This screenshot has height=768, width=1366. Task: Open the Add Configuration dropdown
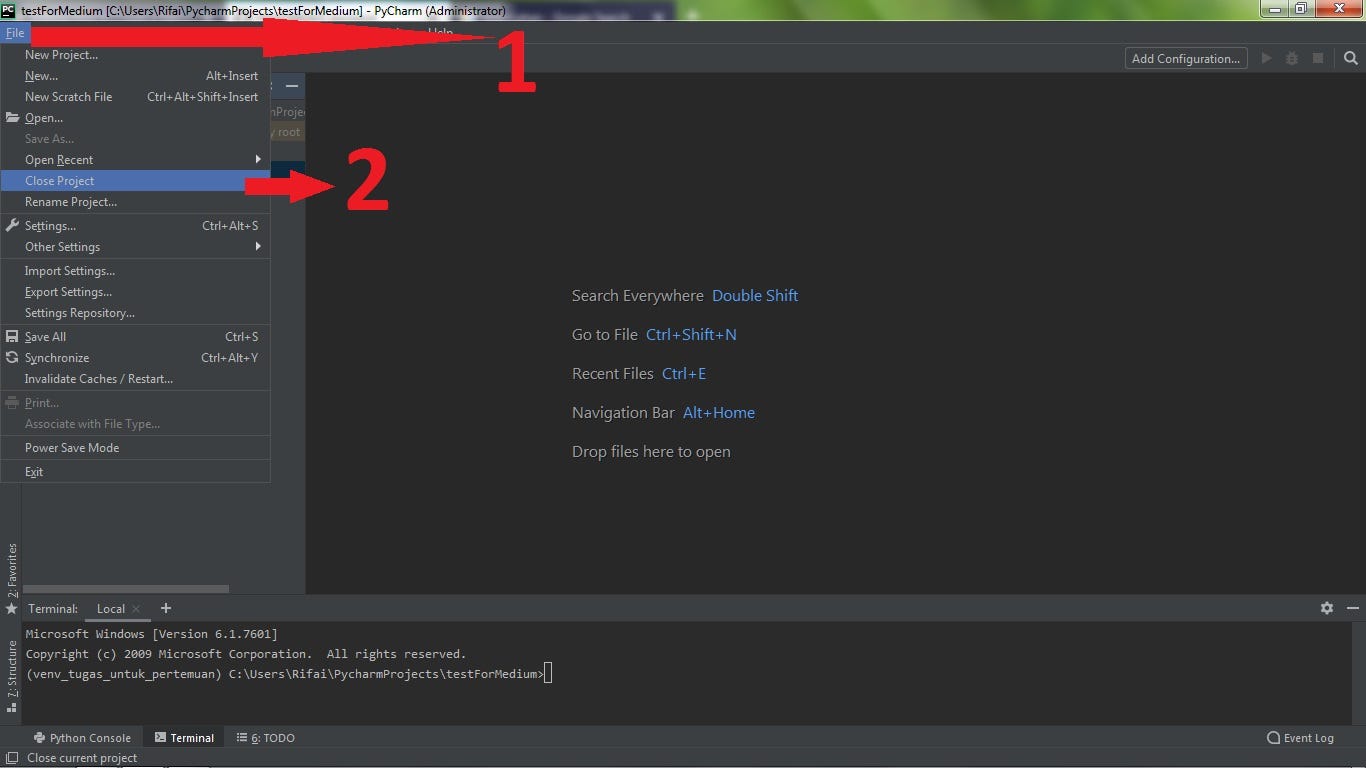click(x=1185, y=58)
